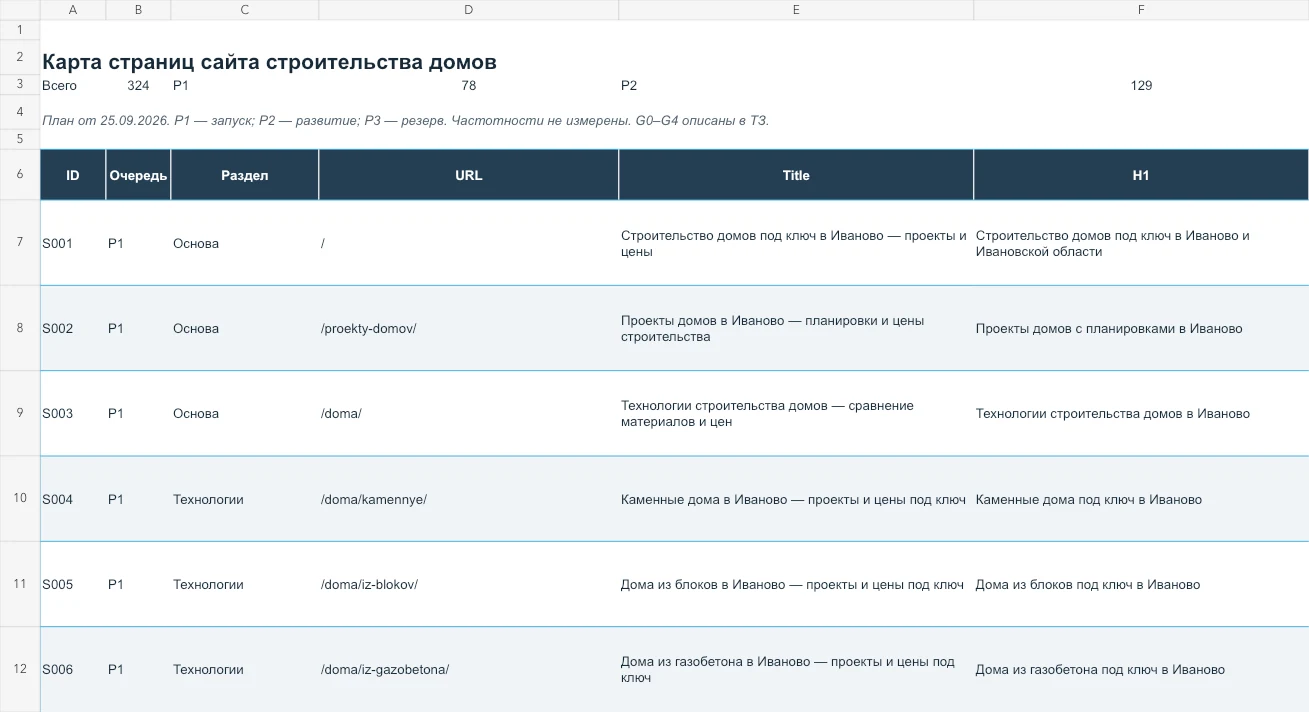This screenshot has width=1309, height=712.
Task: Click the URL cell "/doma/" in row S003
Action: pyautogui.click(x=469, y=414)
